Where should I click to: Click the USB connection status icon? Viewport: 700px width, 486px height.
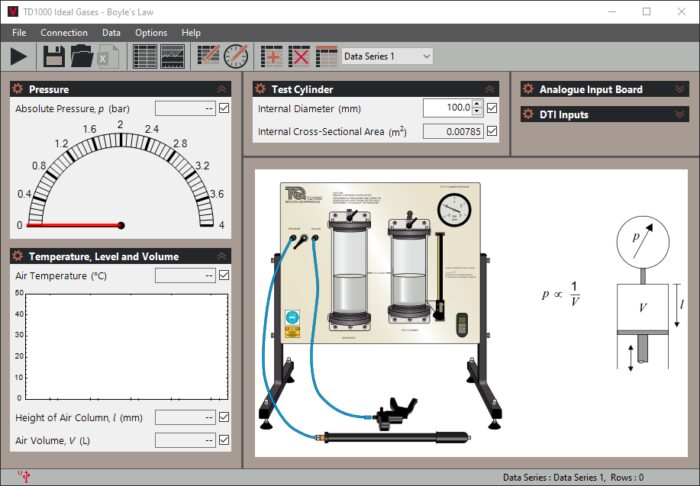25,477
